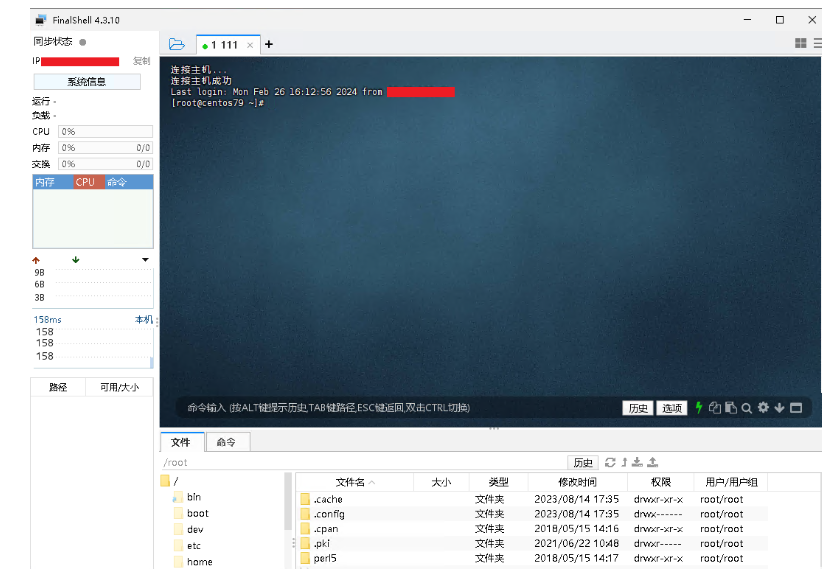Switch to the grid layout view icon
The width and height of the screenshot is (822, 582).
pos(801,43)
